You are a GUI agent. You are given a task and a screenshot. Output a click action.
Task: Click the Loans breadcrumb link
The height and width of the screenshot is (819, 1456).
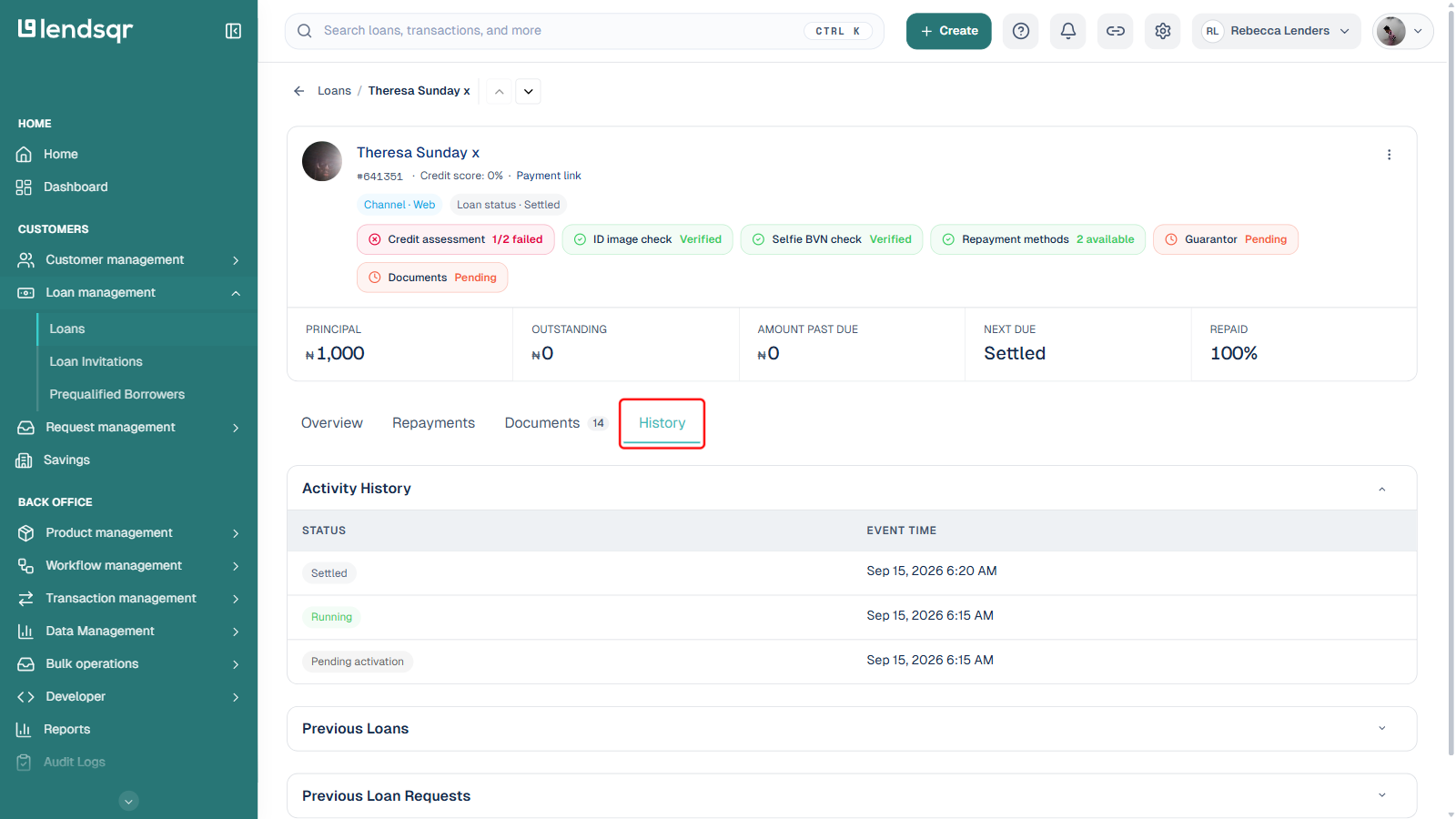coord(334,91)
